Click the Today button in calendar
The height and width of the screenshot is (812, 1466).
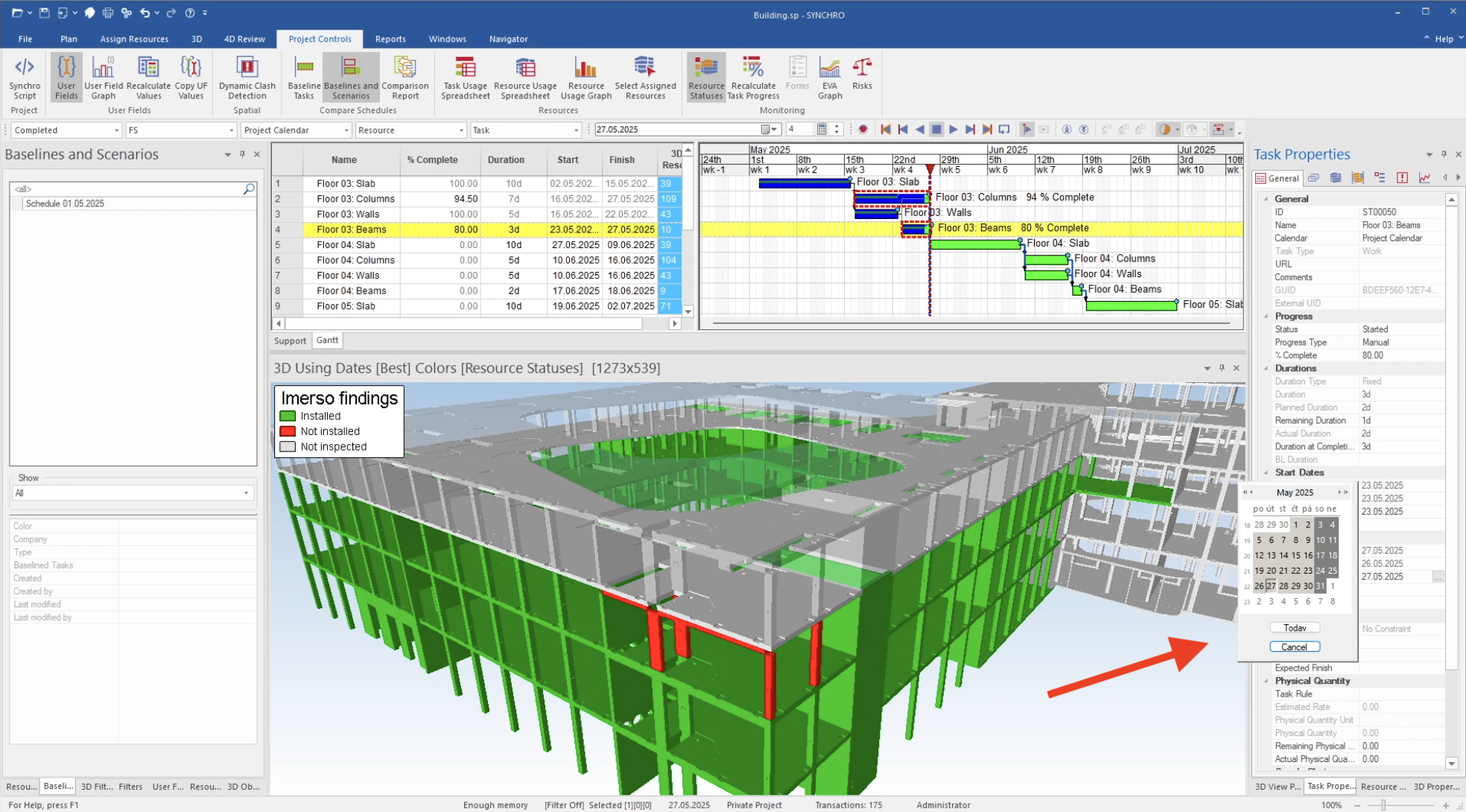click(x=1295, y=628)
